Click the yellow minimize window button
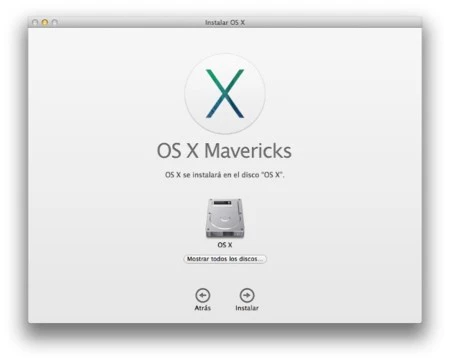The width and height of the screenshot is (450, 362). [45, 22]
